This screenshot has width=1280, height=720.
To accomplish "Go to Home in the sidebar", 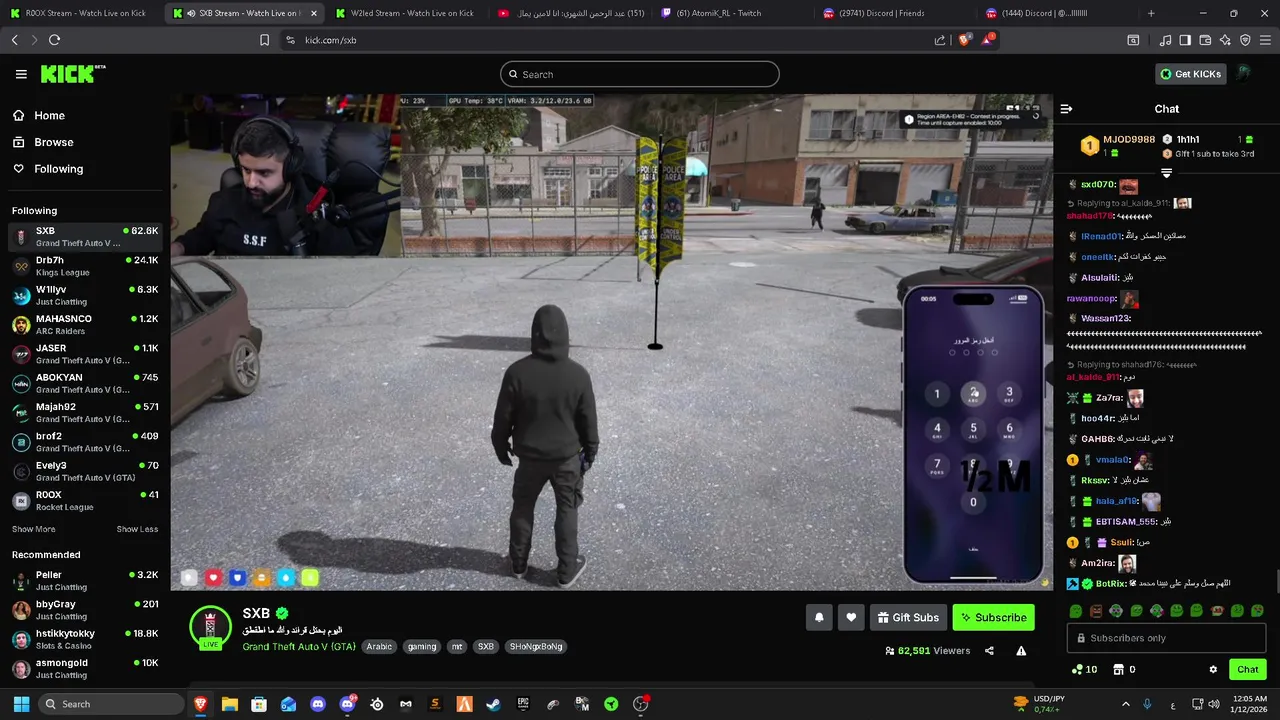I will [x=49, y=115].
